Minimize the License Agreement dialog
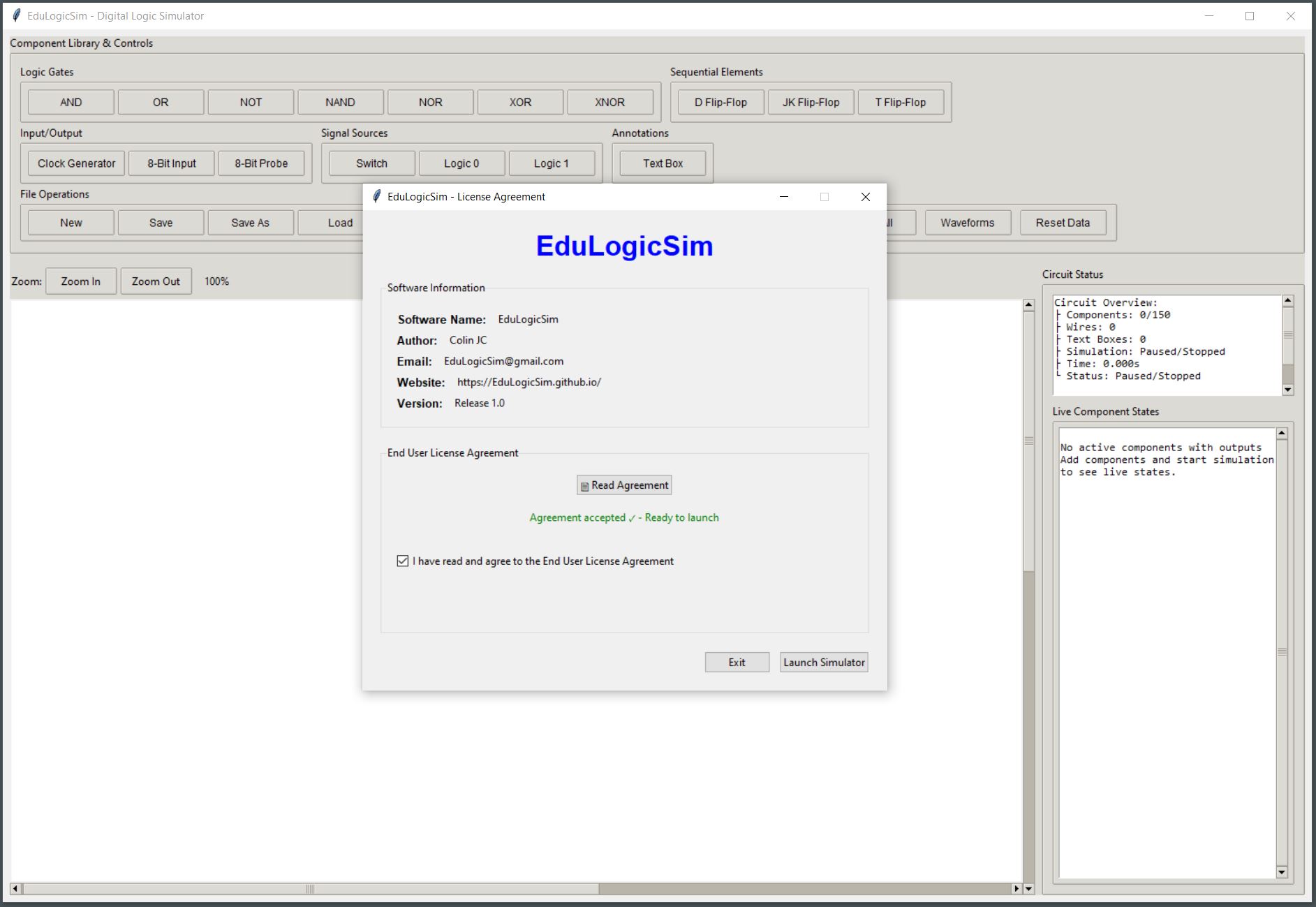 (x=784, y=197)
